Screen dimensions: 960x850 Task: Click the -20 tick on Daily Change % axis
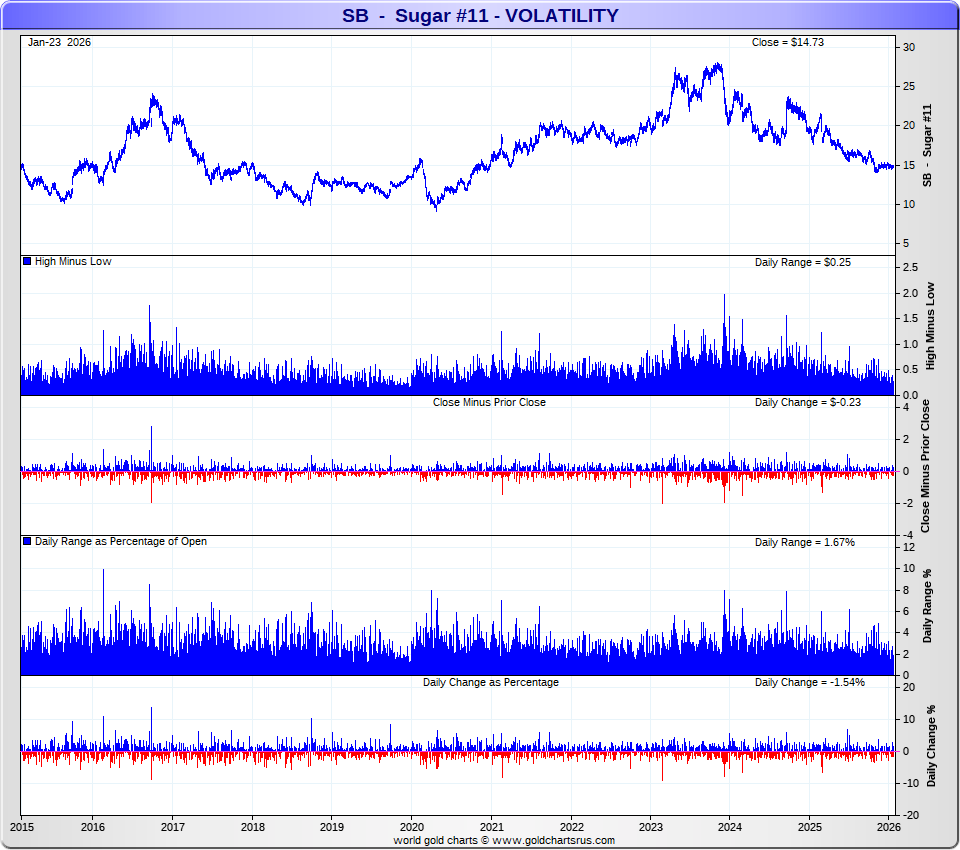(910, 815)
